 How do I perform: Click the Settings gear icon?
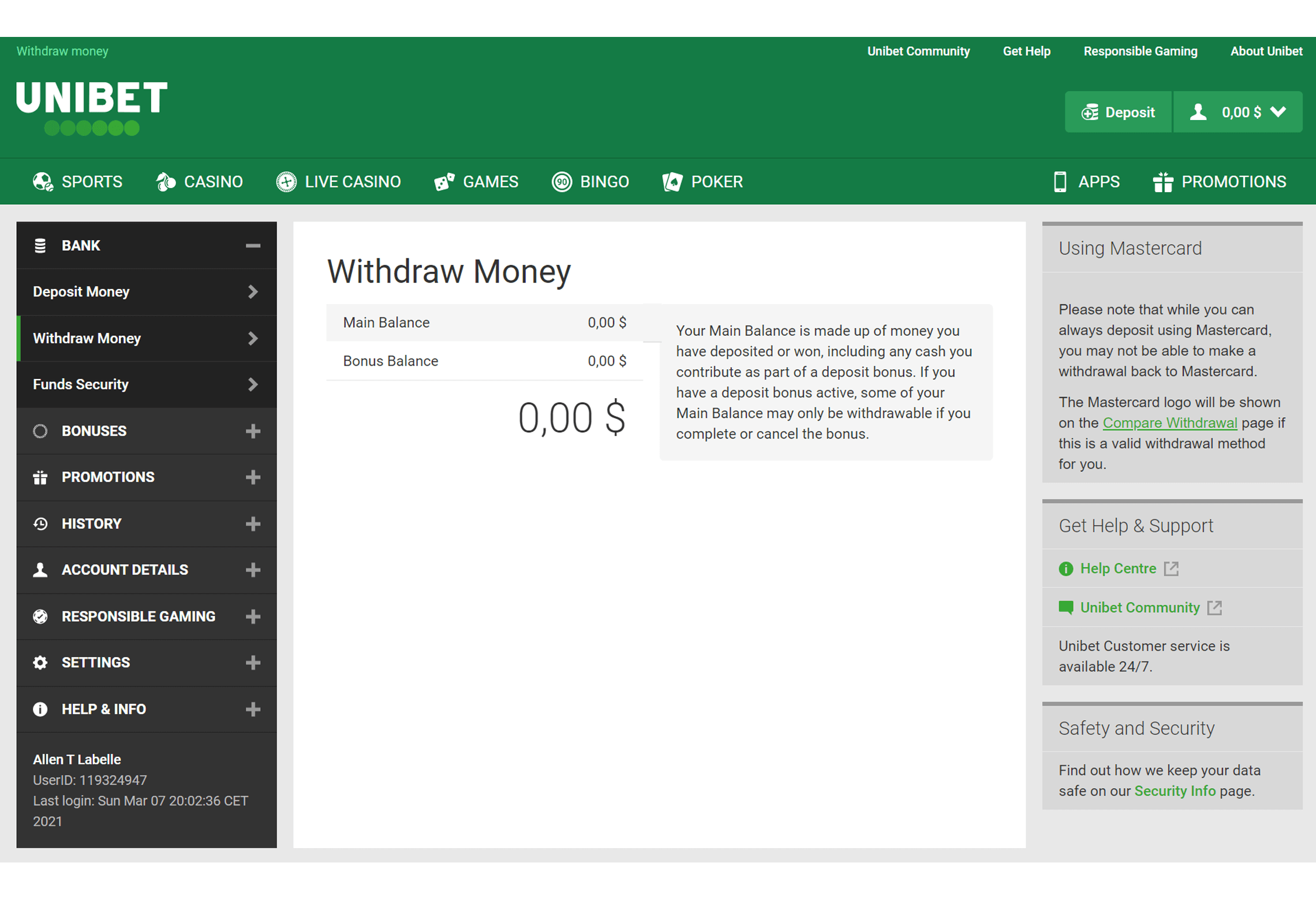point(40,662)
